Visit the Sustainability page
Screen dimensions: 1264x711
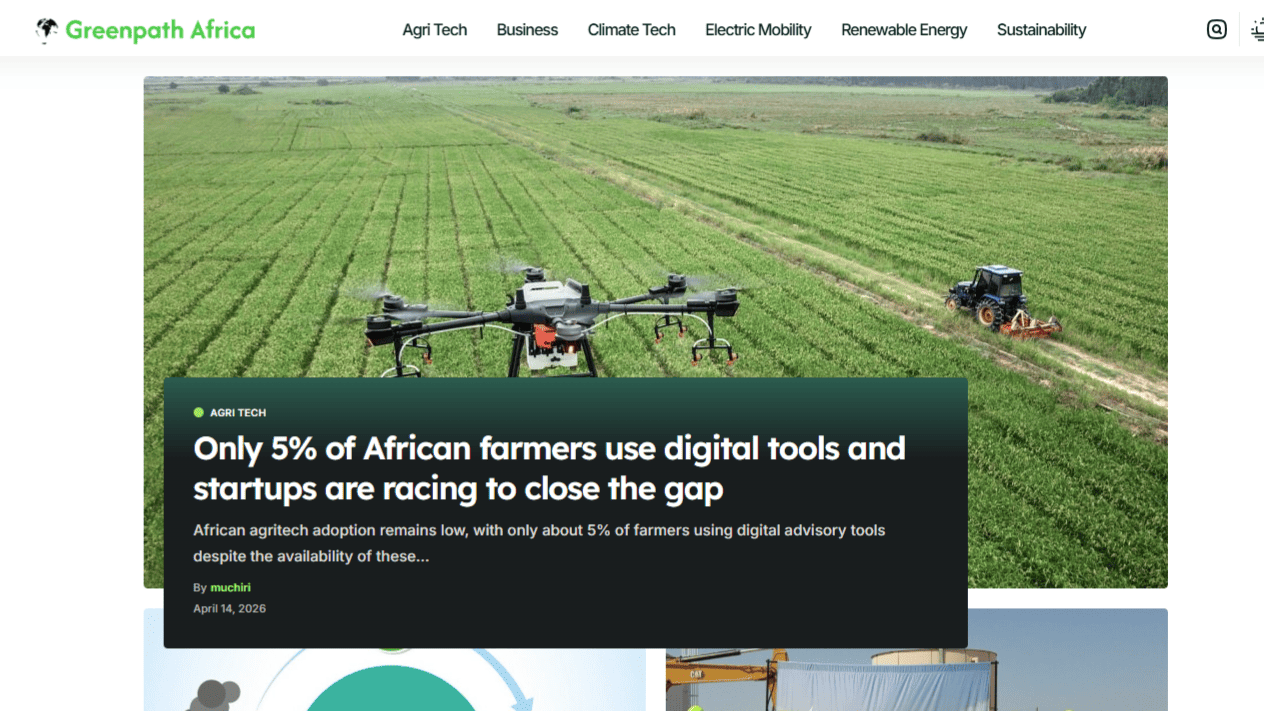(1041, 29)
